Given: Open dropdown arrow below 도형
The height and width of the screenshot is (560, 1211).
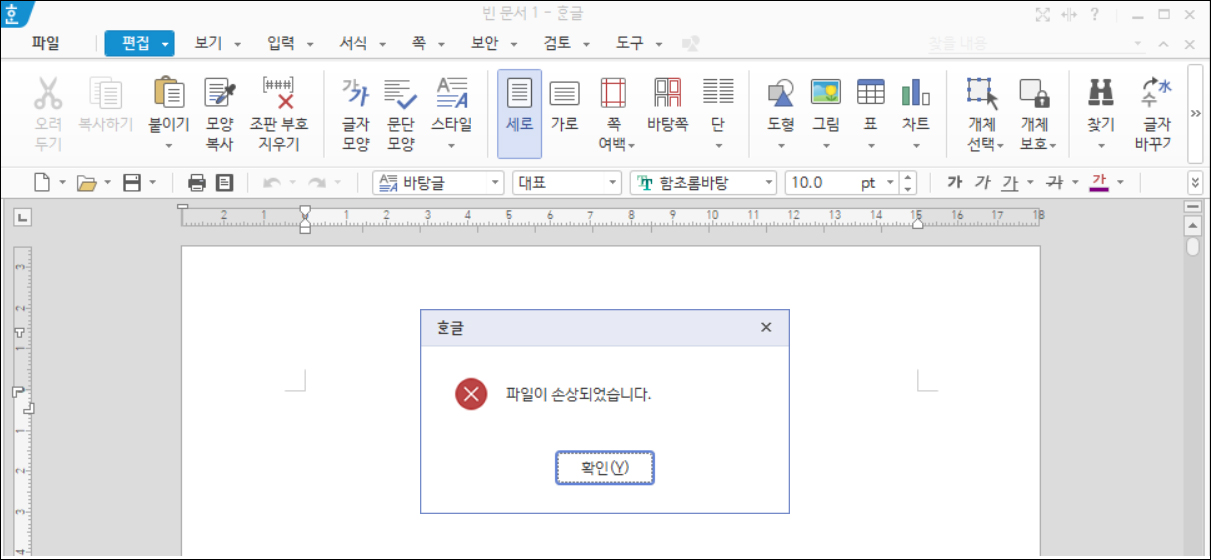Looking at the screenshot, I should pyautogui.click(x=781, y=146).
